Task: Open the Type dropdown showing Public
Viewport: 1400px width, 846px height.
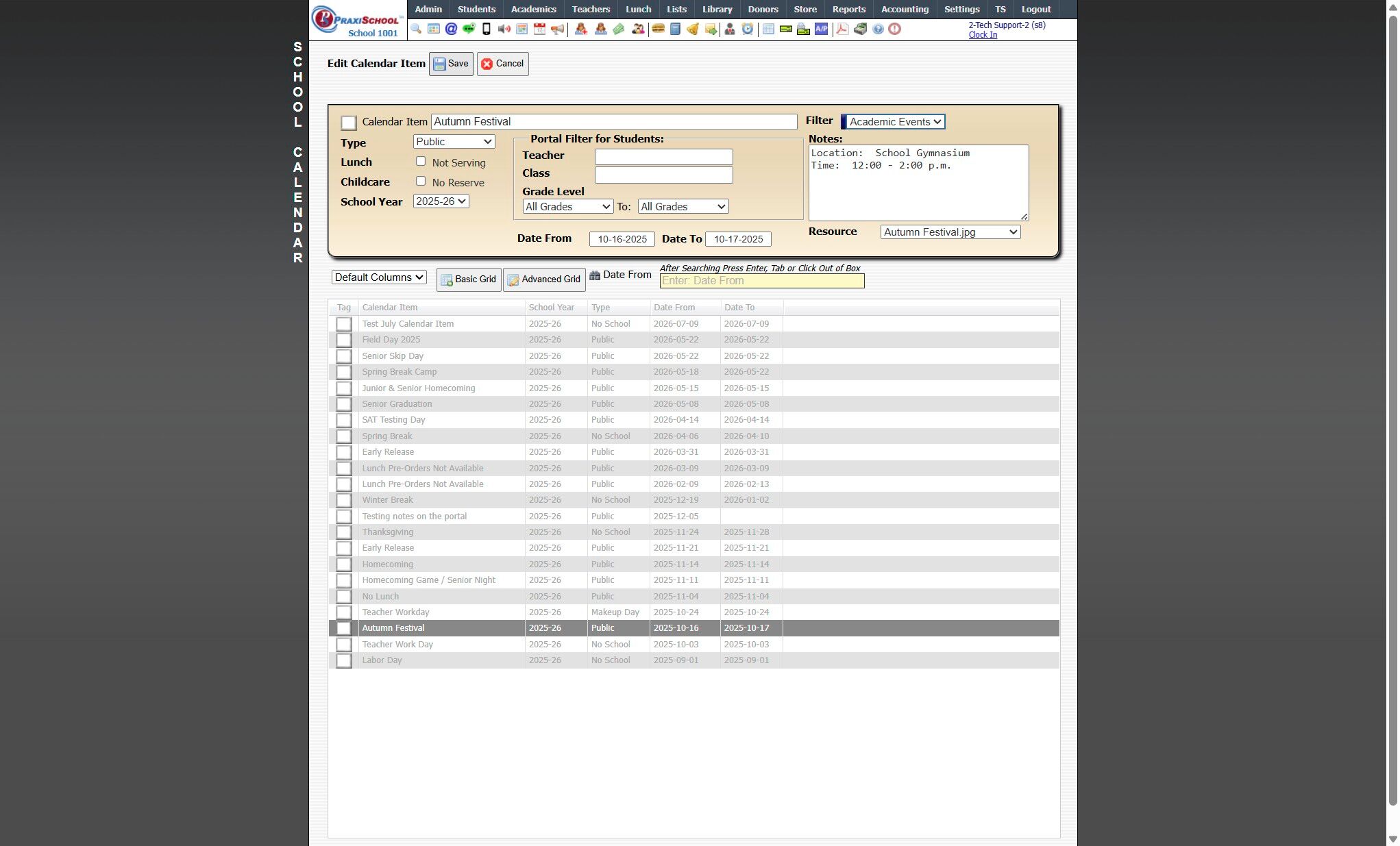Action: (x=454, y=142)
